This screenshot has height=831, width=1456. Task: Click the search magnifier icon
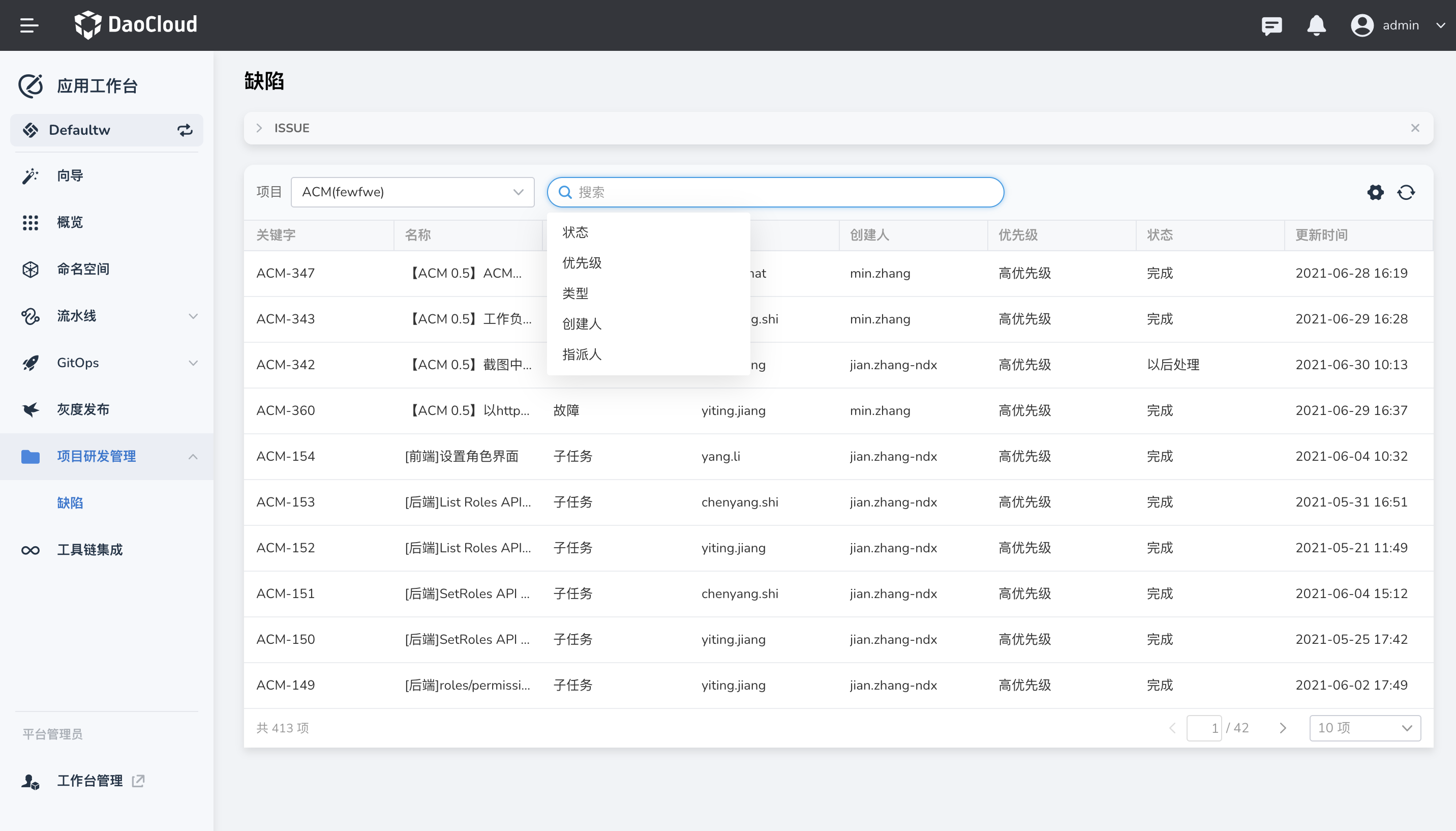(565, 192)
